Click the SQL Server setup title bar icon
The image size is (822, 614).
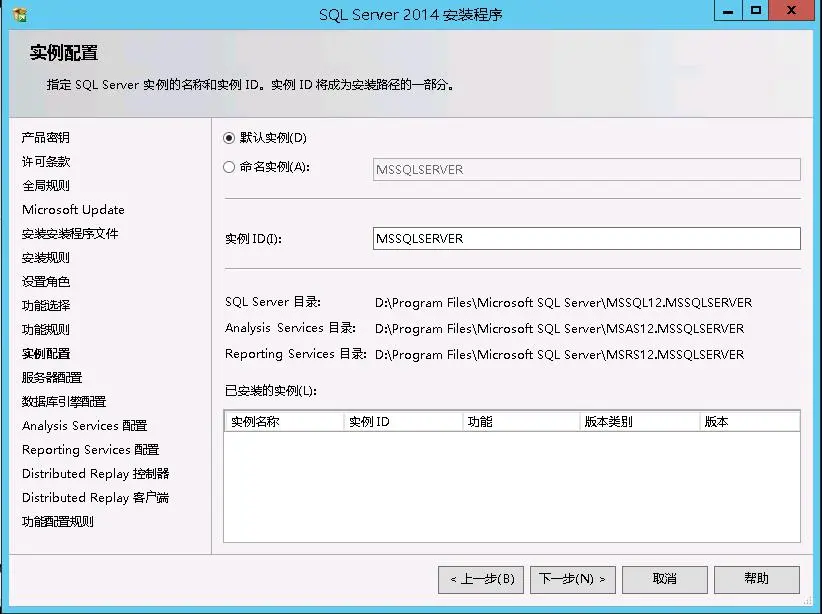pyautogui.click(x=20, y=14)
